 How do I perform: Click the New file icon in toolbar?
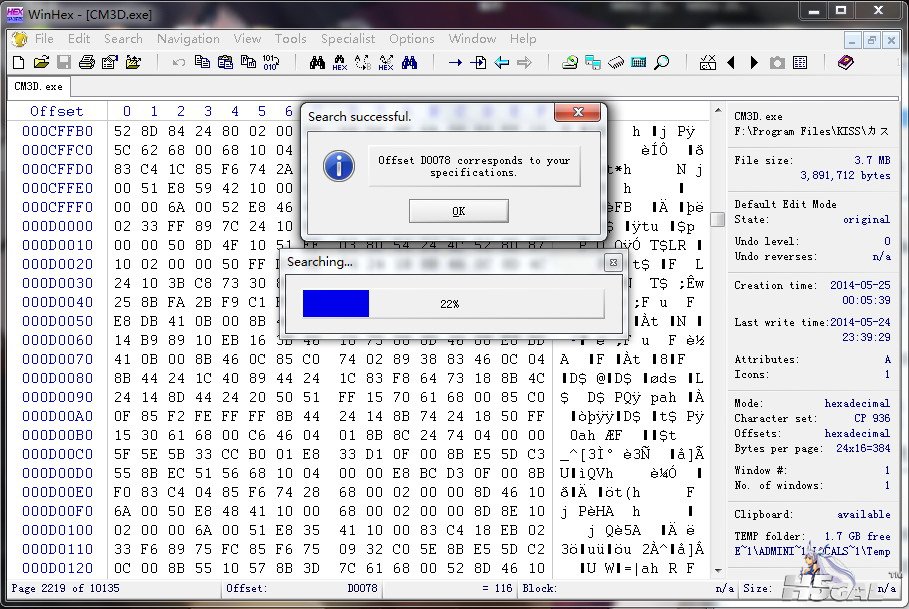18,63
